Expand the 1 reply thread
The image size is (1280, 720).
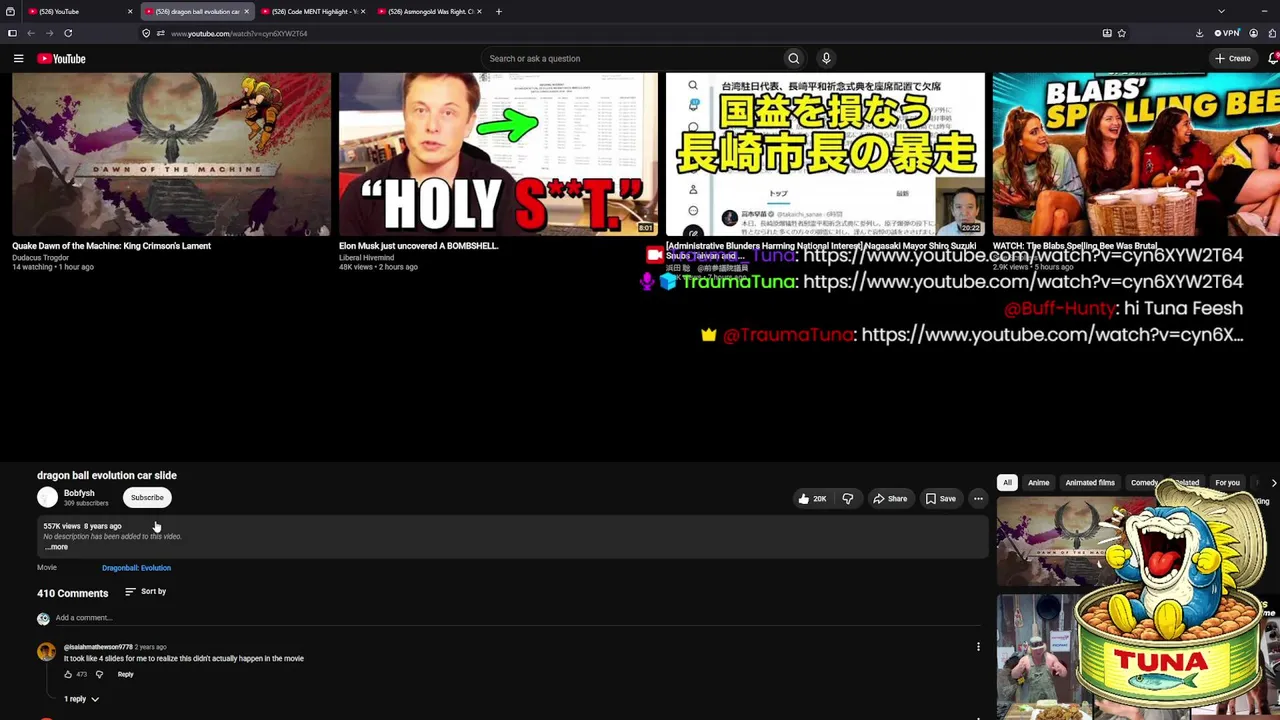(82, 699)
